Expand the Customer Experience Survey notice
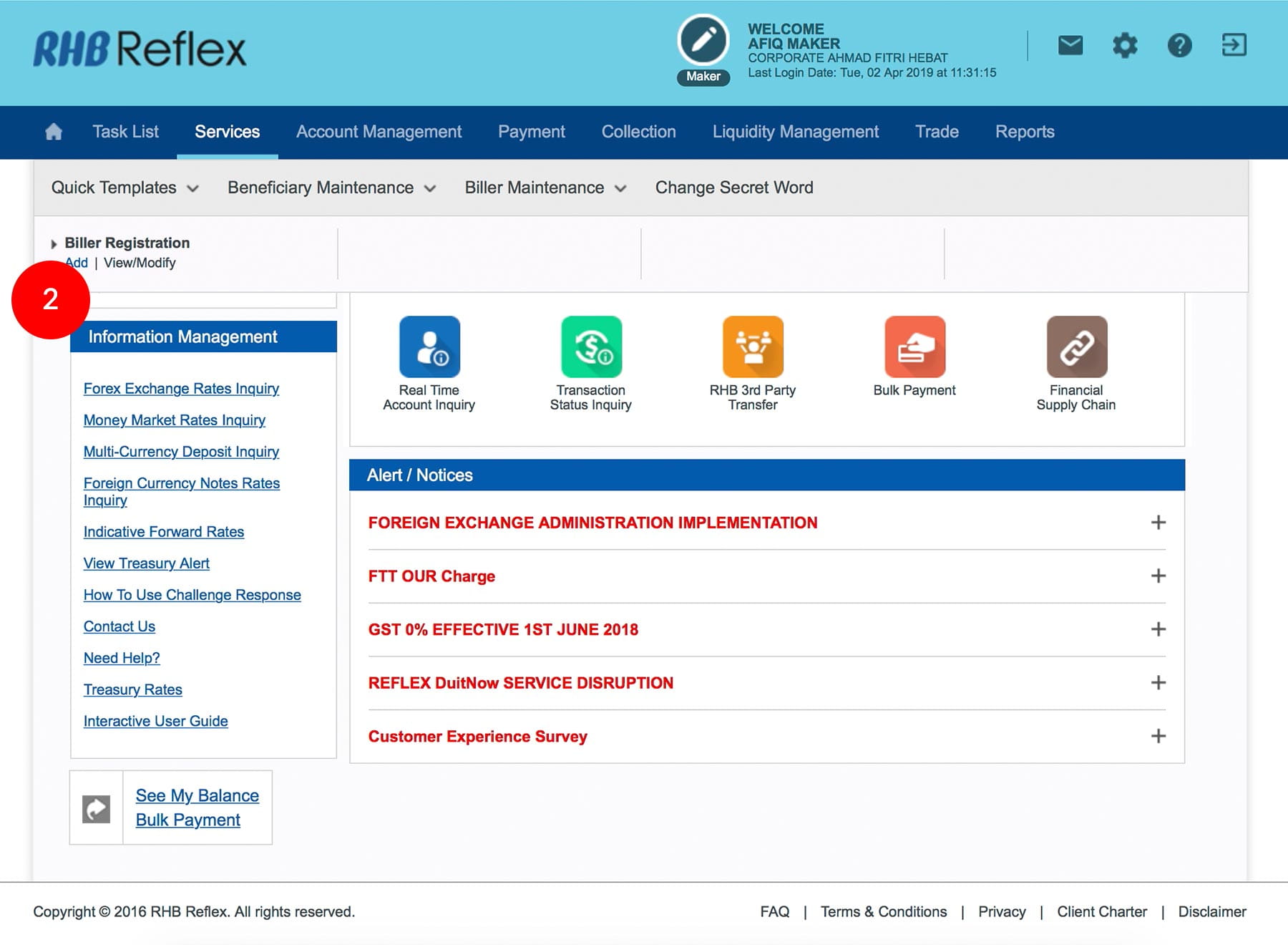The height and width of the screenshot is (945, 1288). click(1158, 736)
